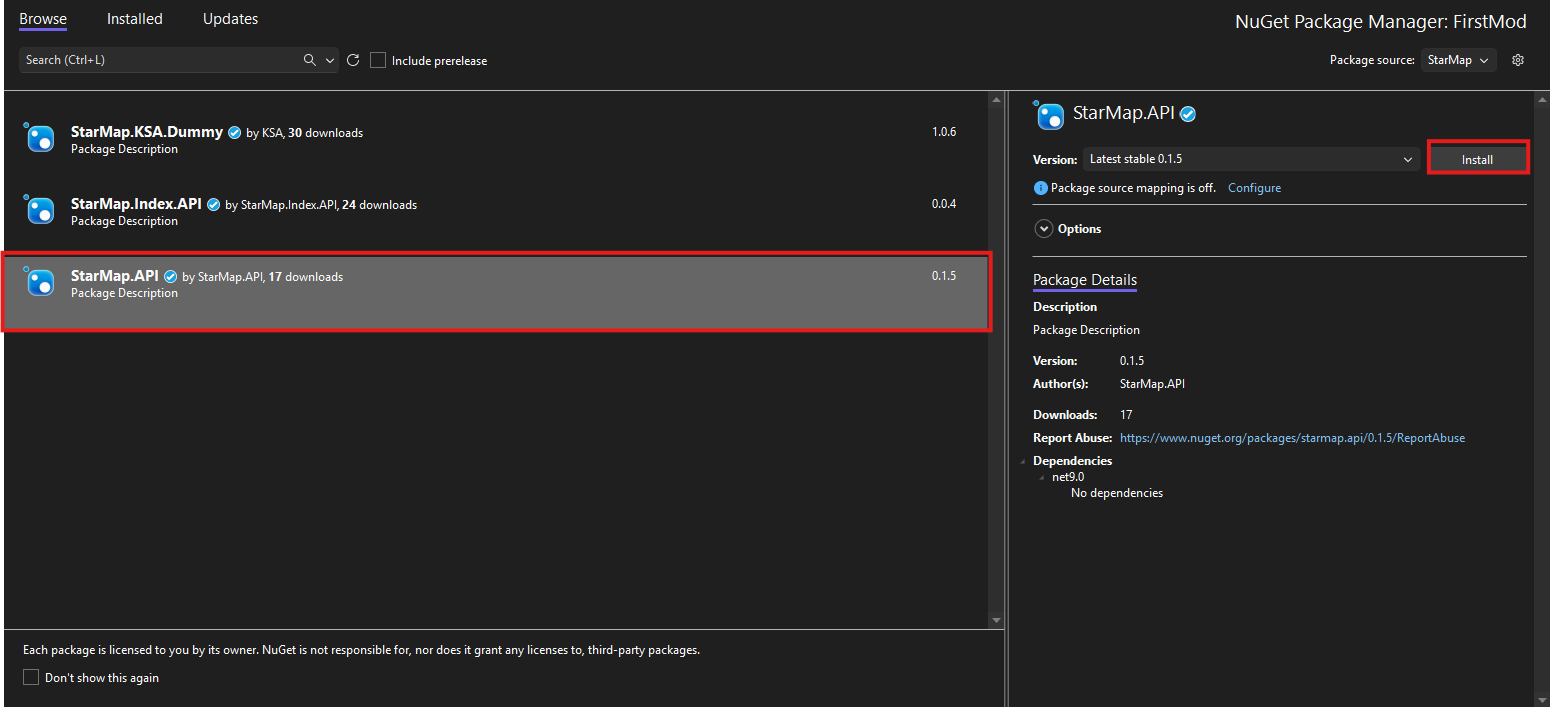Click the Install button
The width and height of the screenshot is (1550, 707).
click(x=1477, y=159)
